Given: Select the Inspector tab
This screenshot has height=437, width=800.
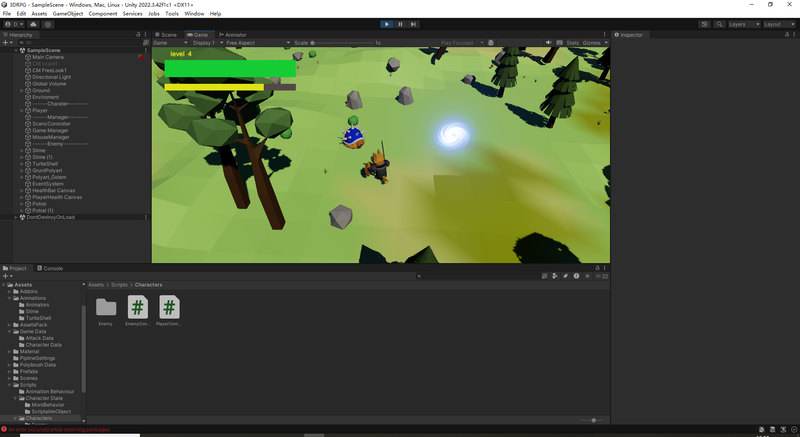Looking at the screenshot, I should (x=629, y=35).
